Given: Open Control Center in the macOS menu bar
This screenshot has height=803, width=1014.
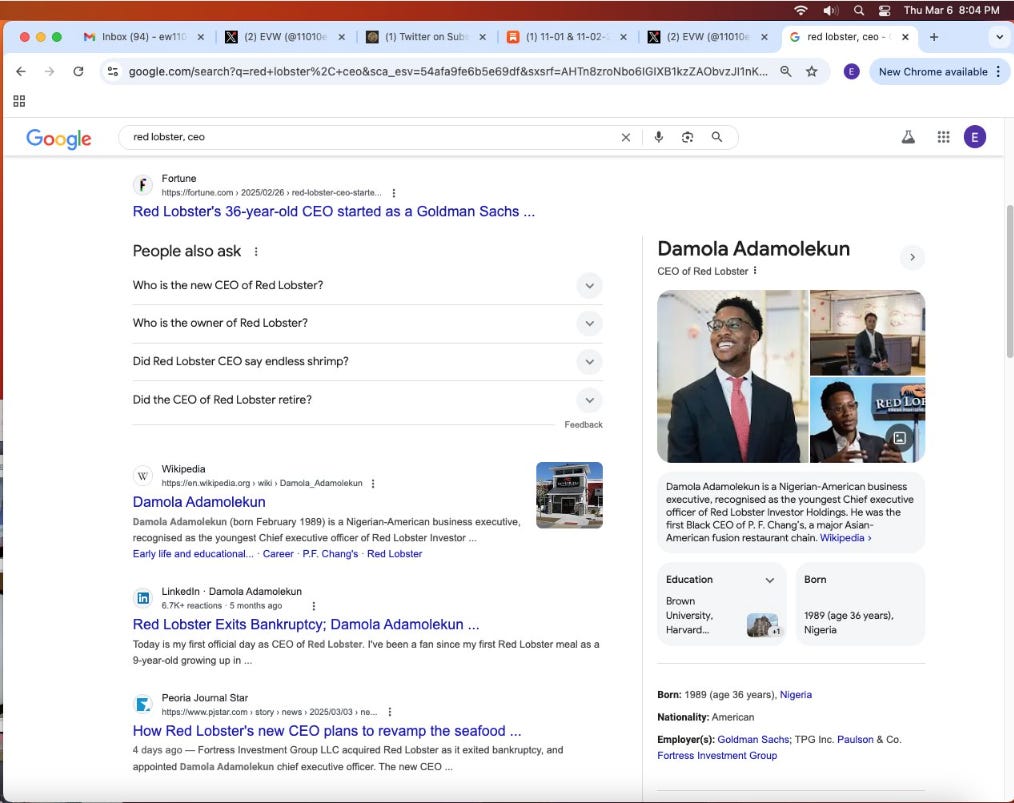Looking at the screenshot, I should tap(884, 10).
